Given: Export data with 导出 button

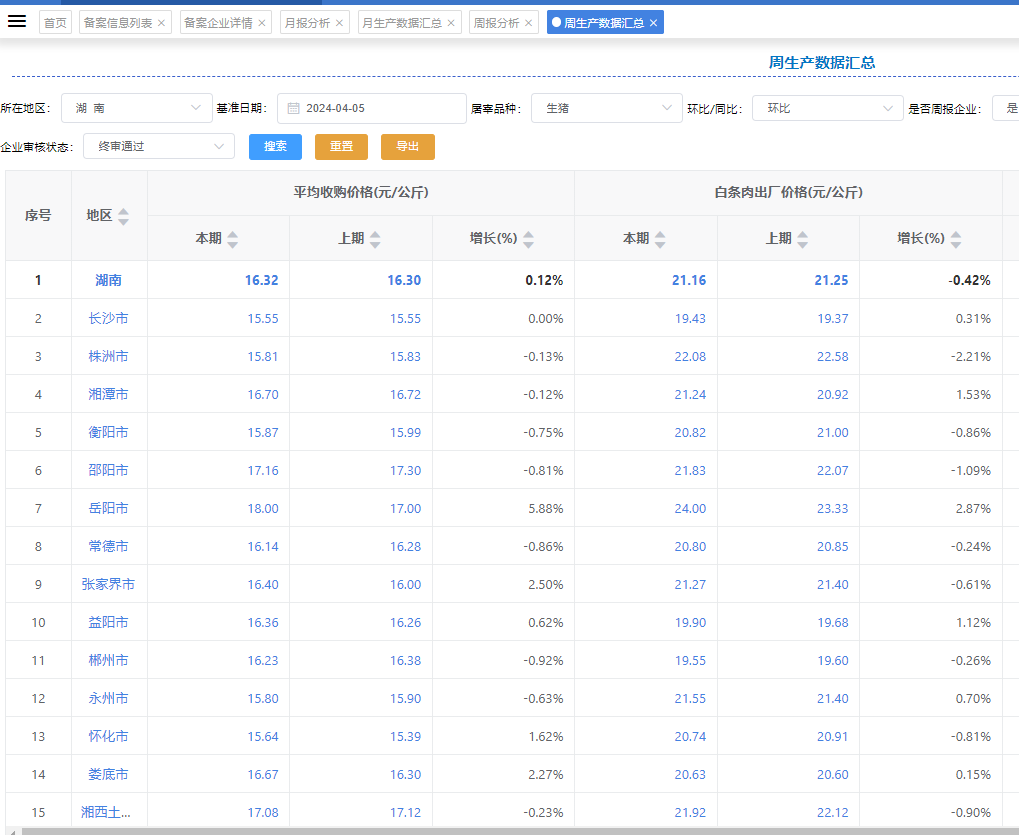Looking at the screenshot, I should (407, 146).
